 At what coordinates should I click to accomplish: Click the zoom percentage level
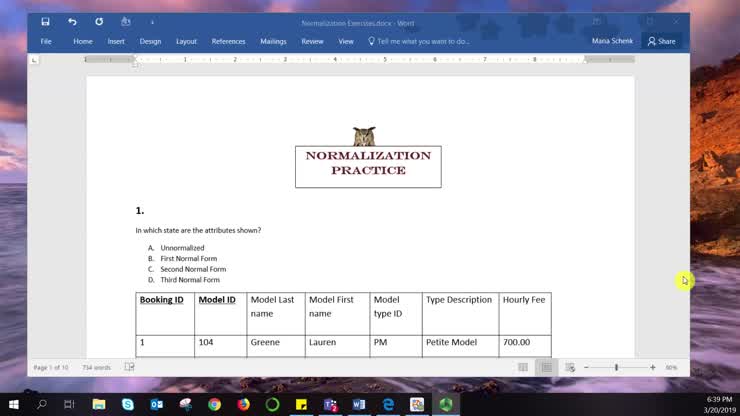(x=671, y=367)
